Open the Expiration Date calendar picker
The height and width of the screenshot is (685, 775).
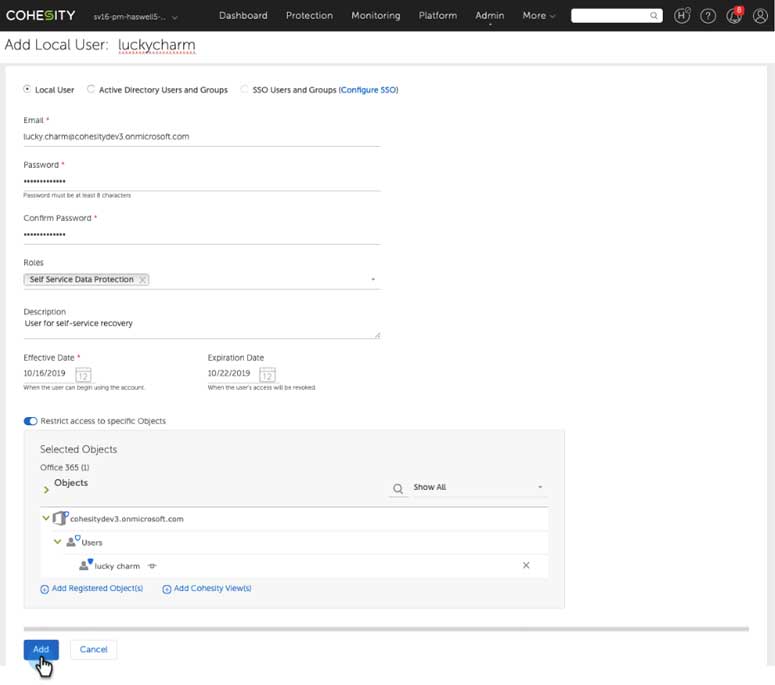[x=267, y=374]
